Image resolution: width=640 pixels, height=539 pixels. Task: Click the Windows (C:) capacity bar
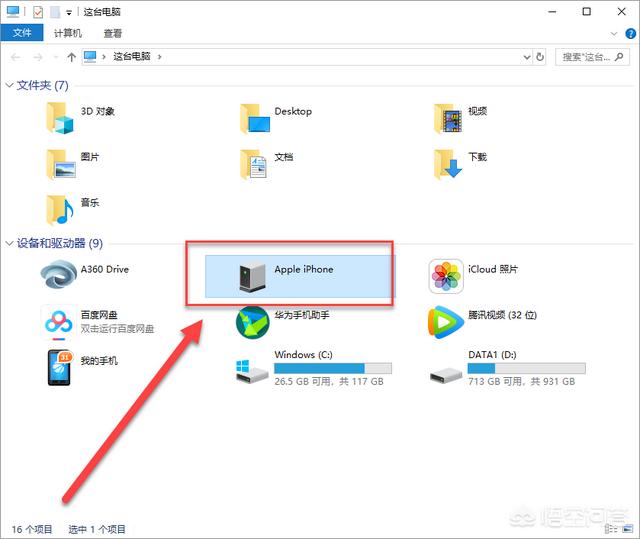pyautogui.click(x=333, y=368)
